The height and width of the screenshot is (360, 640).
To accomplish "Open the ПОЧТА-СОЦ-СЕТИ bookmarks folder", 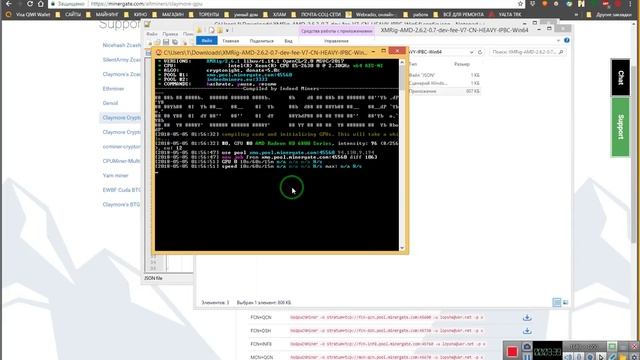I will point(317,14).
